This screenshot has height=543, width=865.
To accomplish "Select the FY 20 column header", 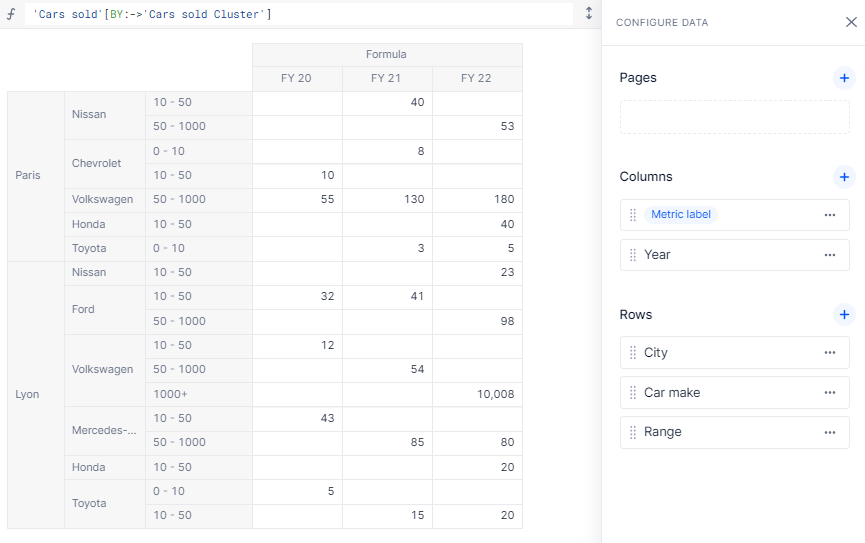I will pos(297,78).
